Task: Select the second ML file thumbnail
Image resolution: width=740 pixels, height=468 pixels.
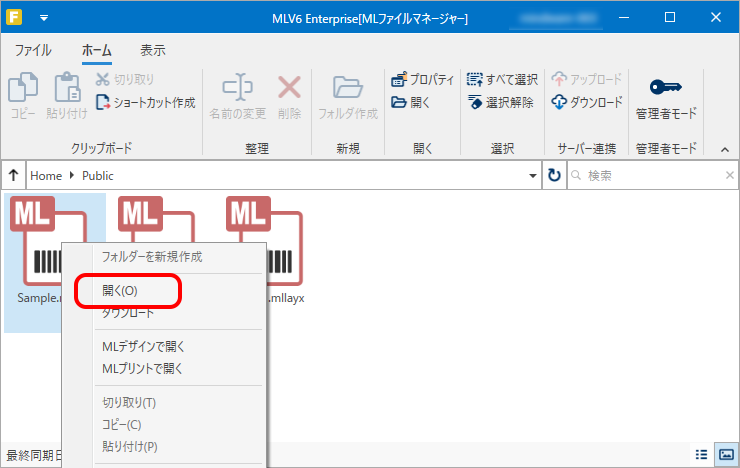Action: coord(156,219)
